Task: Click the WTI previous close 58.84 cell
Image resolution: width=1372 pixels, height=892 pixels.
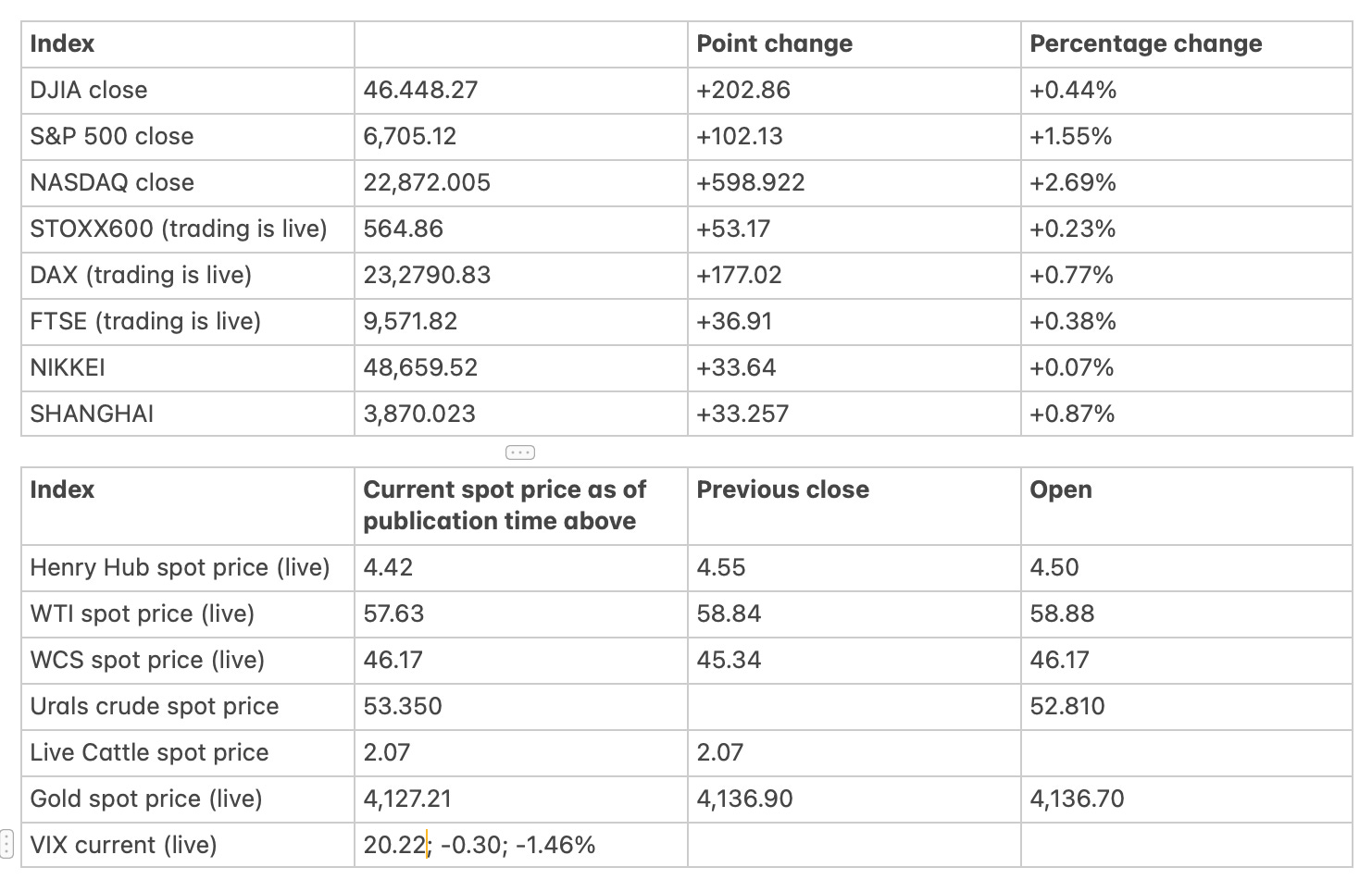Action: (854, 614)
